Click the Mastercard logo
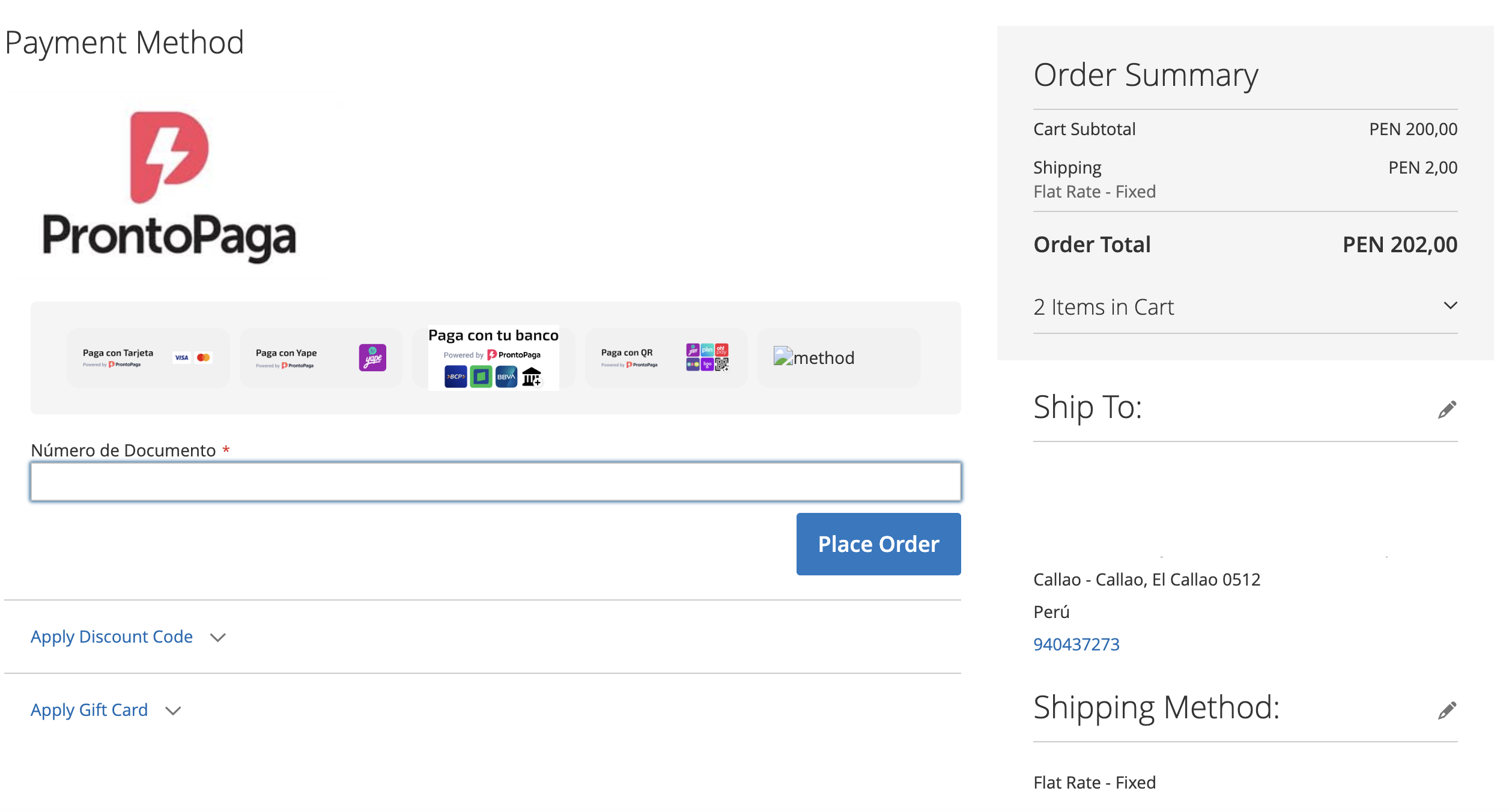The width and height of the screenshot is (1509, 812). coord(204,357)
